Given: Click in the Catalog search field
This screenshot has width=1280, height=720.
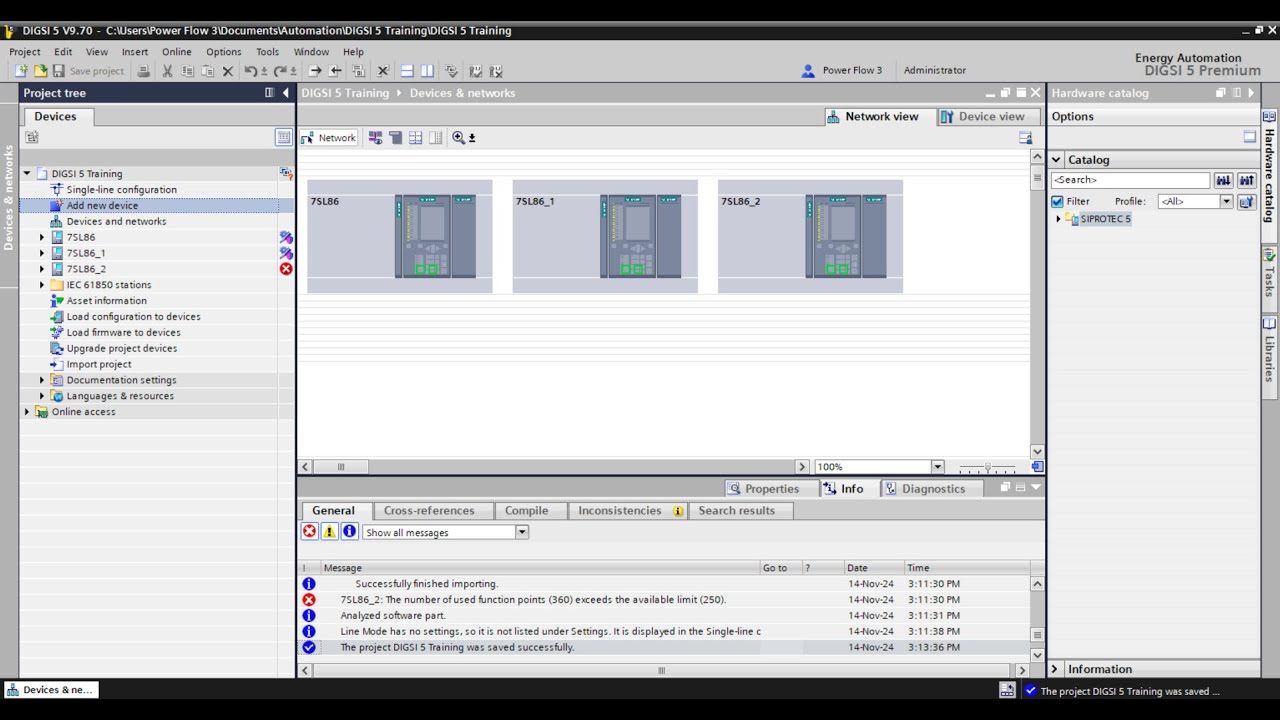Looking at the screenshot, I should [x=1130, y=180].
